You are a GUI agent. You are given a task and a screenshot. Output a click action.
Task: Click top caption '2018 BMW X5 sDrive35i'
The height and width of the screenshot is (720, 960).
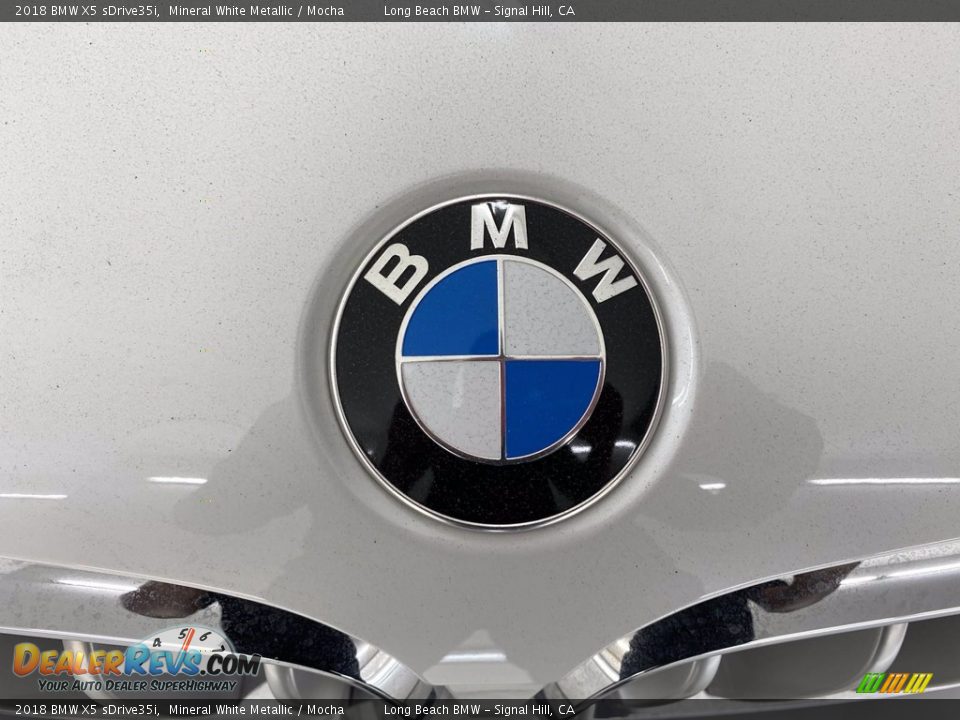[x=87, y=10]
